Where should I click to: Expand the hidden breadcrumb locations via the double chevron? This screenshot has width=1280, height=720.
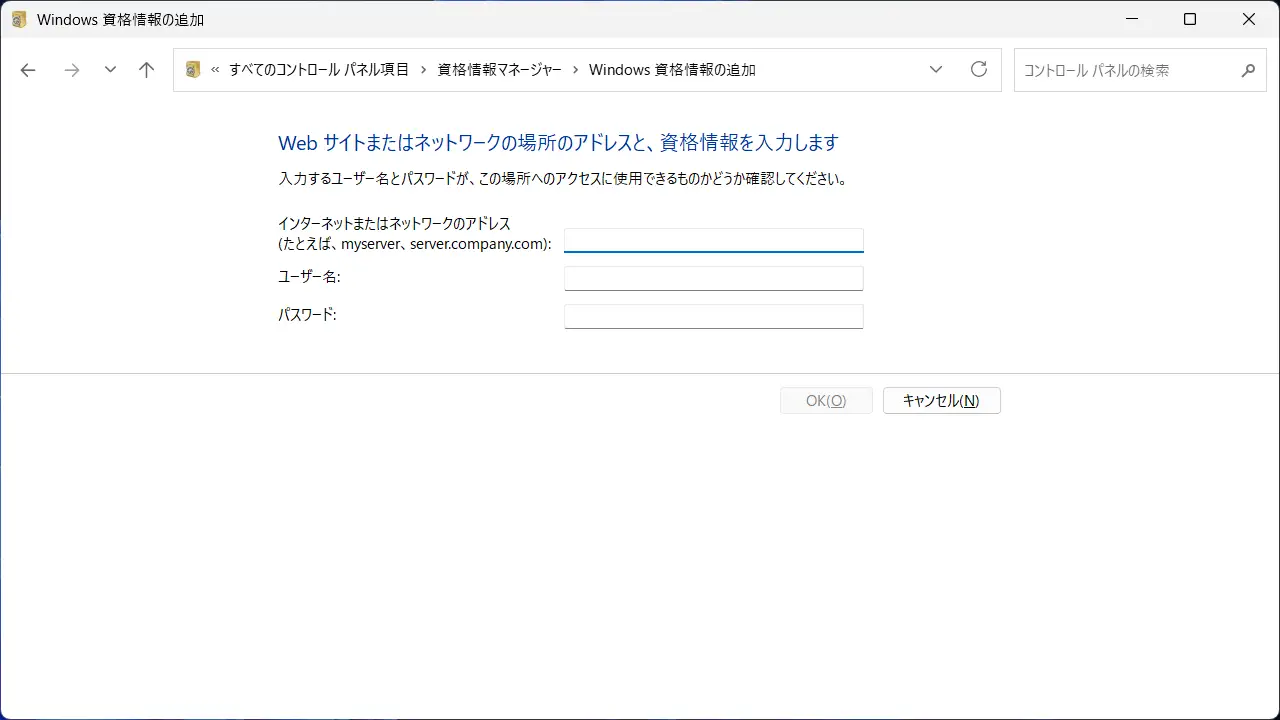click(214, 69)
